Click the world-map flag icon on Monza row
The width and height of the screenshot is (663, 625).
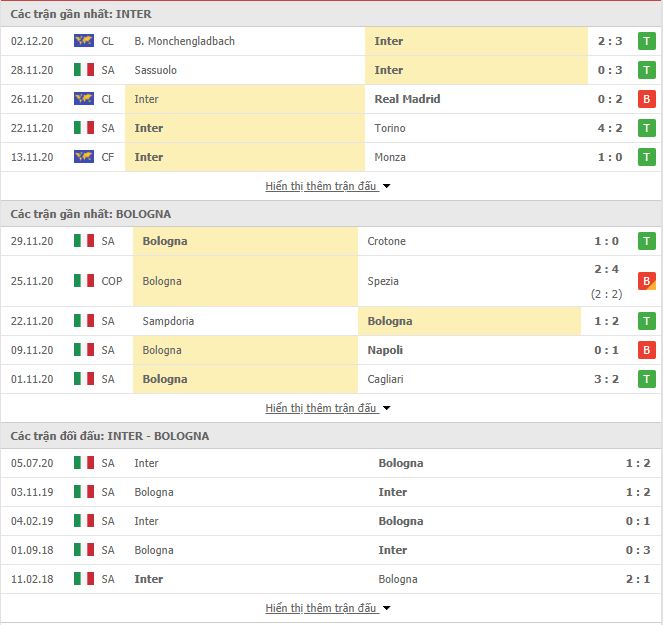[x=84, y=157]
